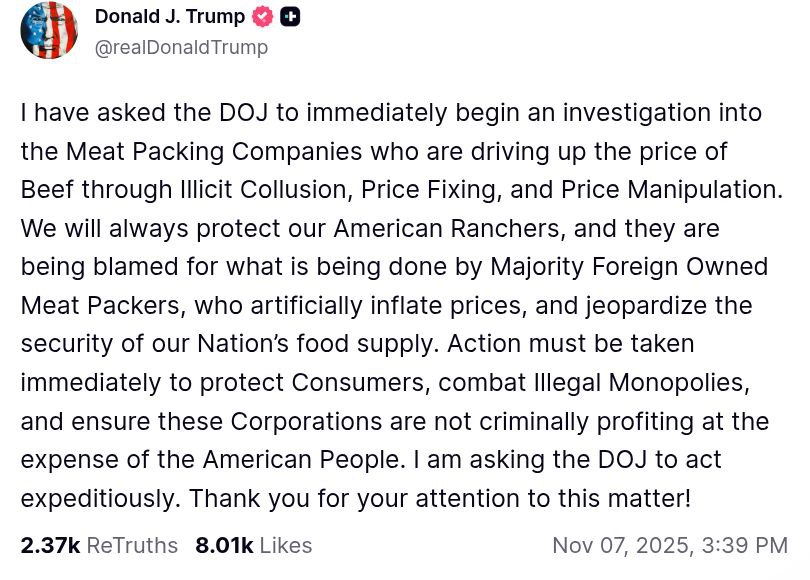
Task: Click the black plus badge beside the name
Action: pyautogui.click(x=290, y=17)
